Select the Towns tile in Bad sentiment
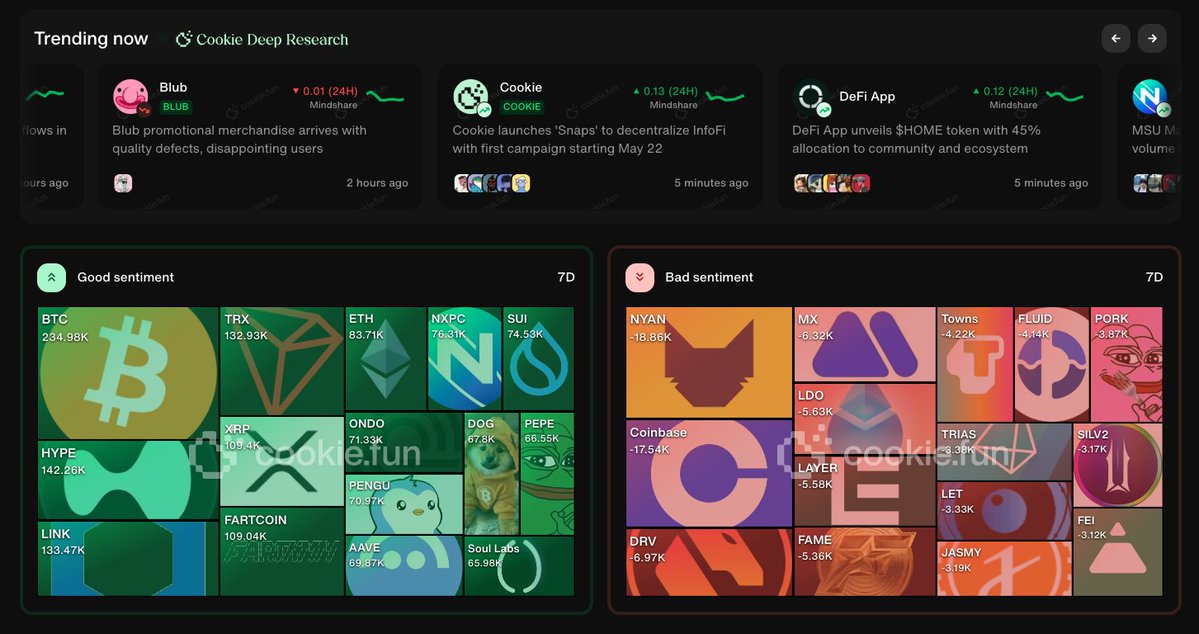The image size is (1199, 634). point(975,364)
